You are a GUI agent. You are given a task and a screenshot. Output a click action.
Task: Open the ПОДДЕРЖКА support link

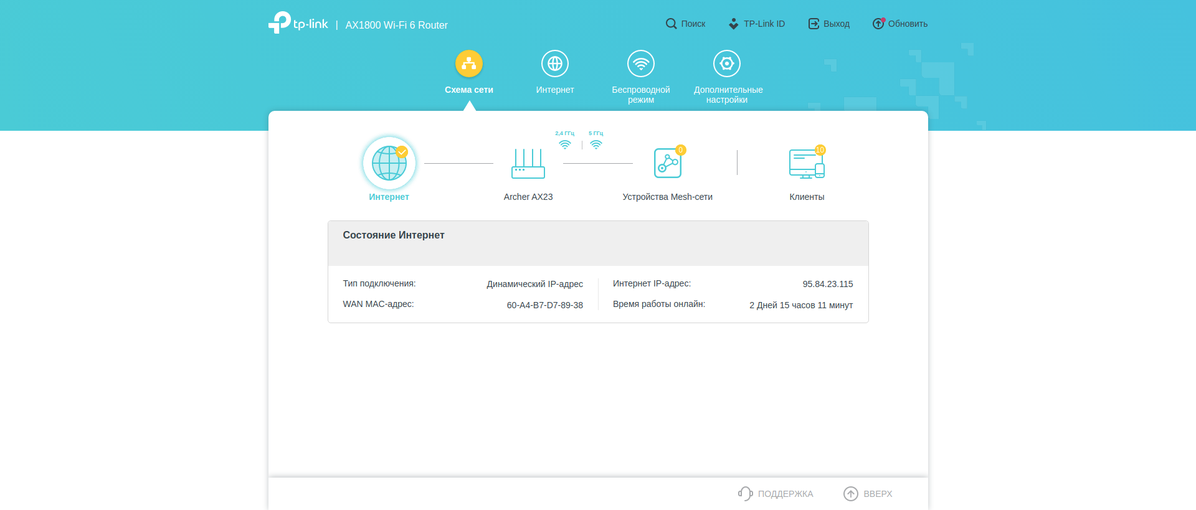click(x=776, y=494)
